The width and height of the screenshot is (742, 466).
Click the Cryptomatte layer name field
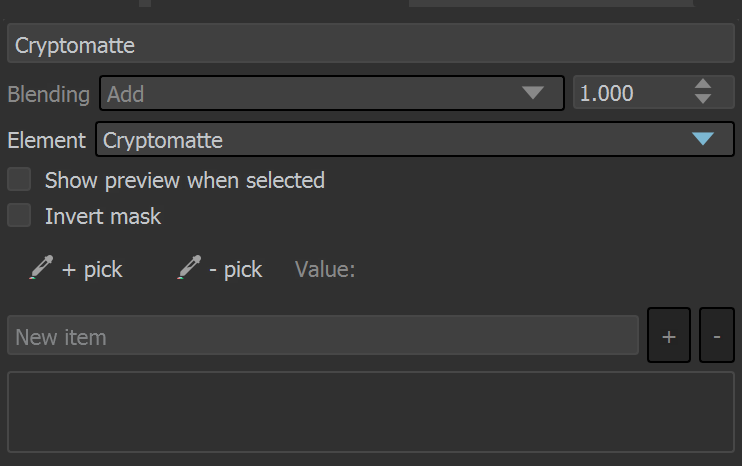371,43
